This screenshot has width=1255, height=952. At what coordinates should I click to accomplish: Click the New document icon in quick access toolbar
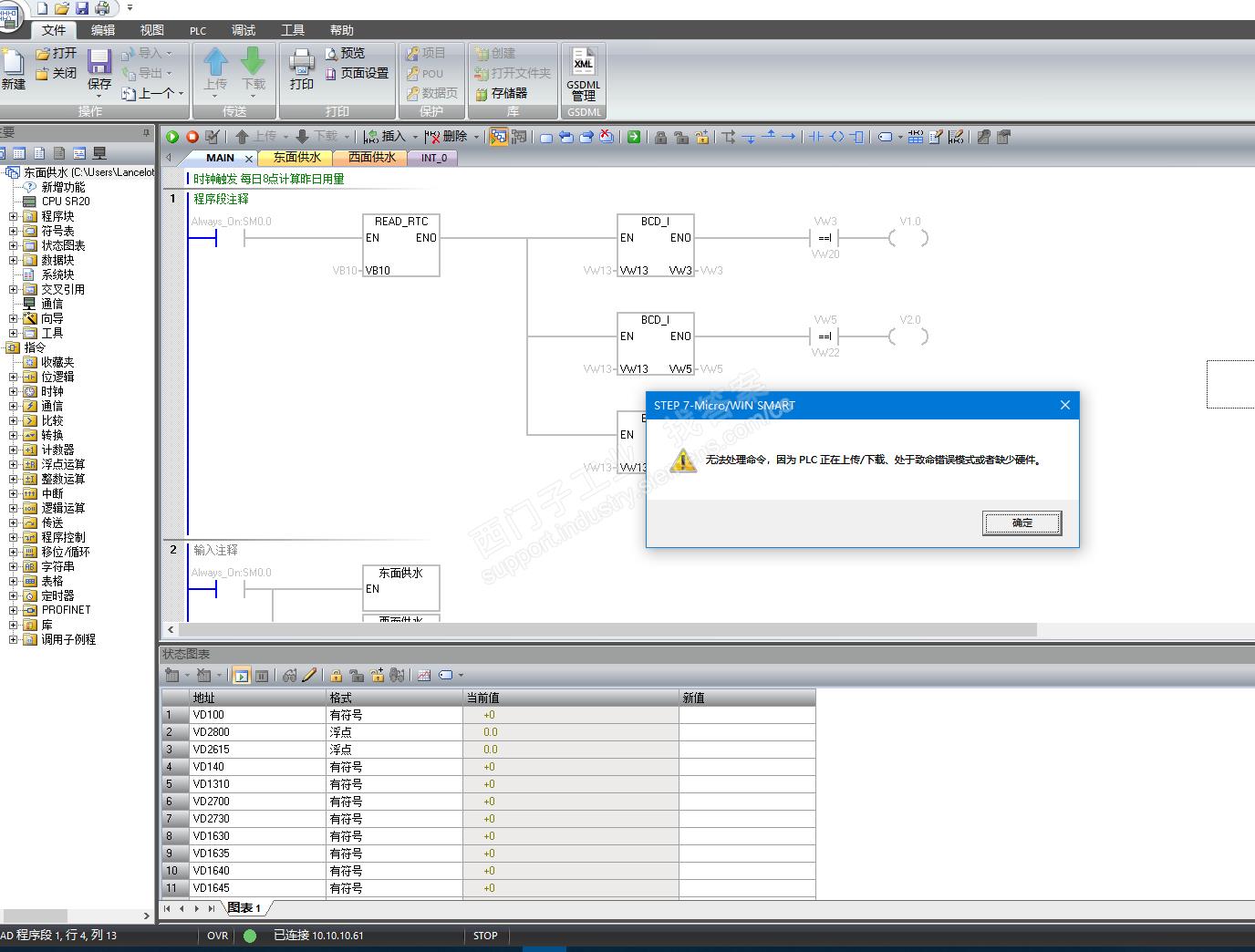click(42, 8)
